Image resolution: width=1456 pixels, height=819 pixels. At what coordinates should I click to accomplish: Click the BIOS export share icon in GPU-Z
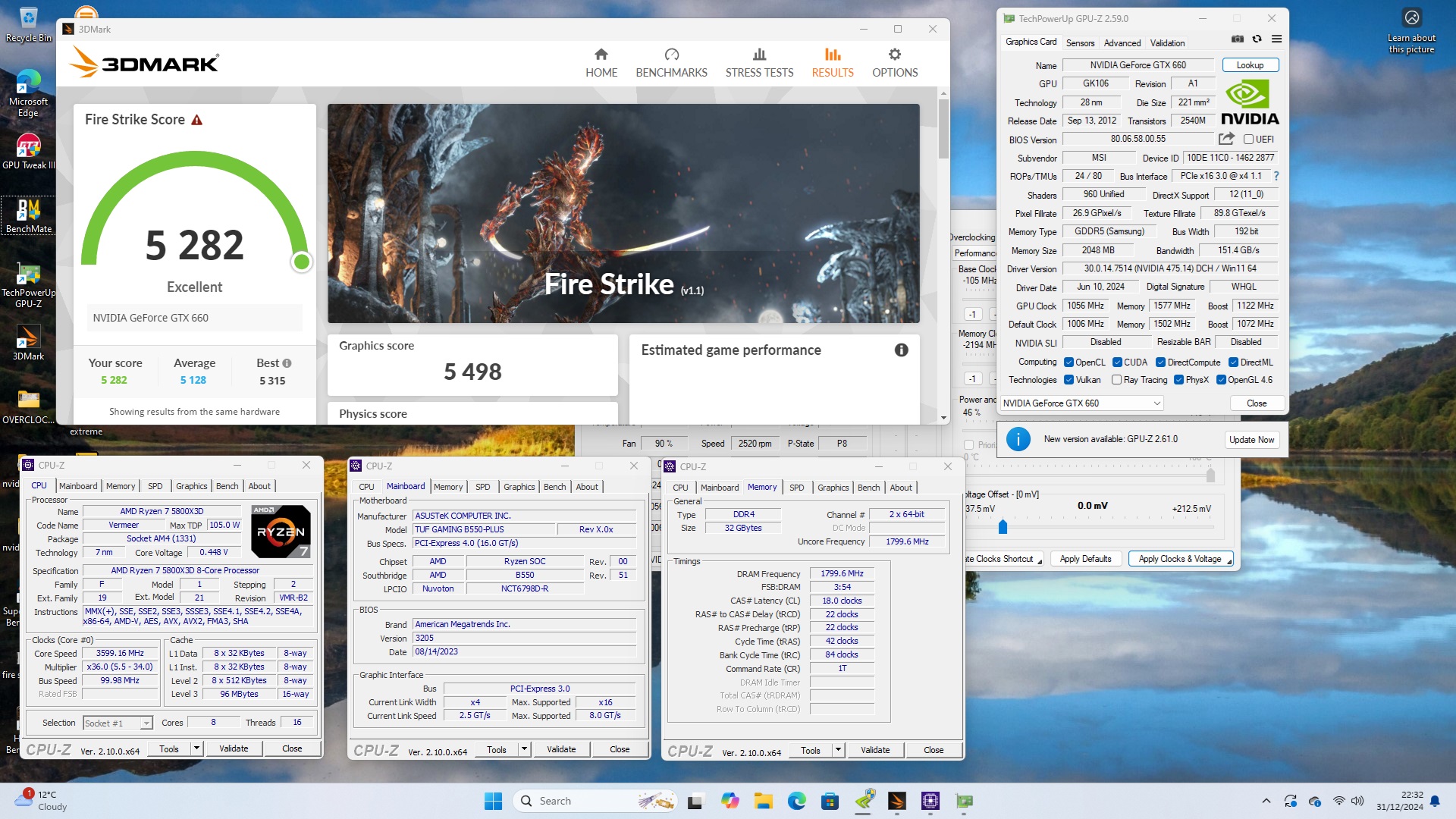click(x=1226, y=139)
